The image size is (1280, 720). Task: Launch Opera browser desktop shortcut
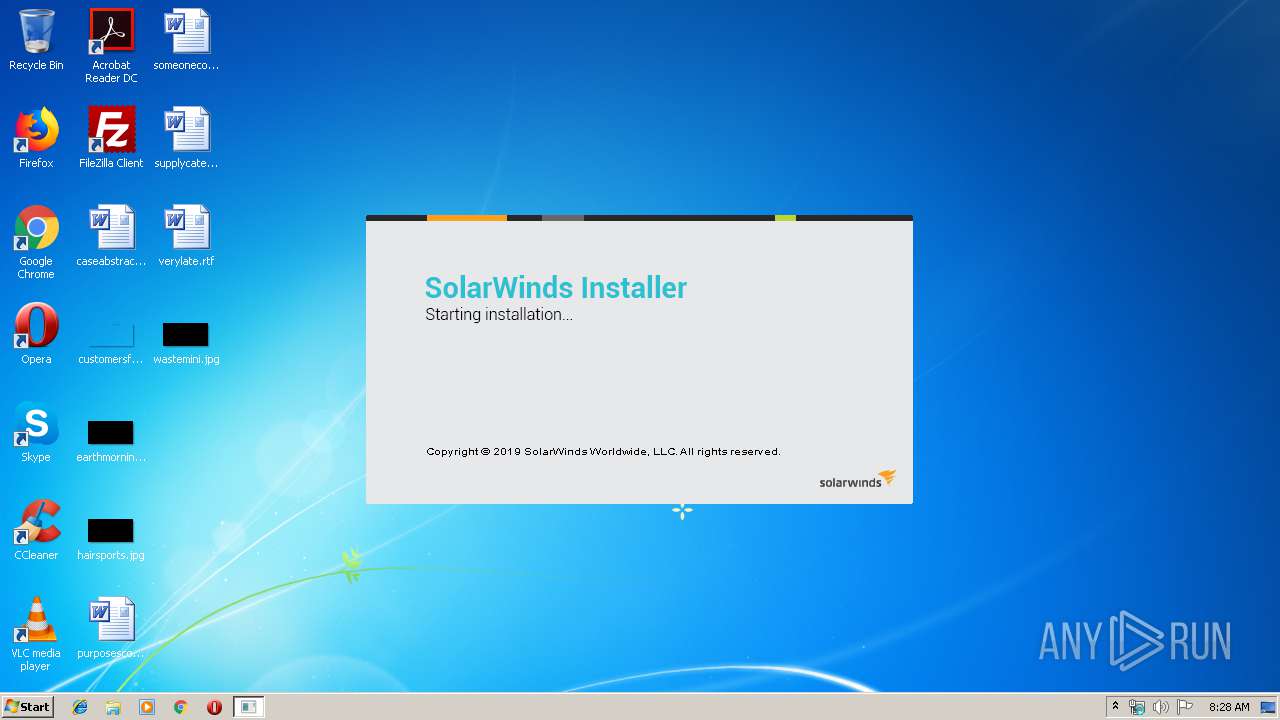[36, 334]
